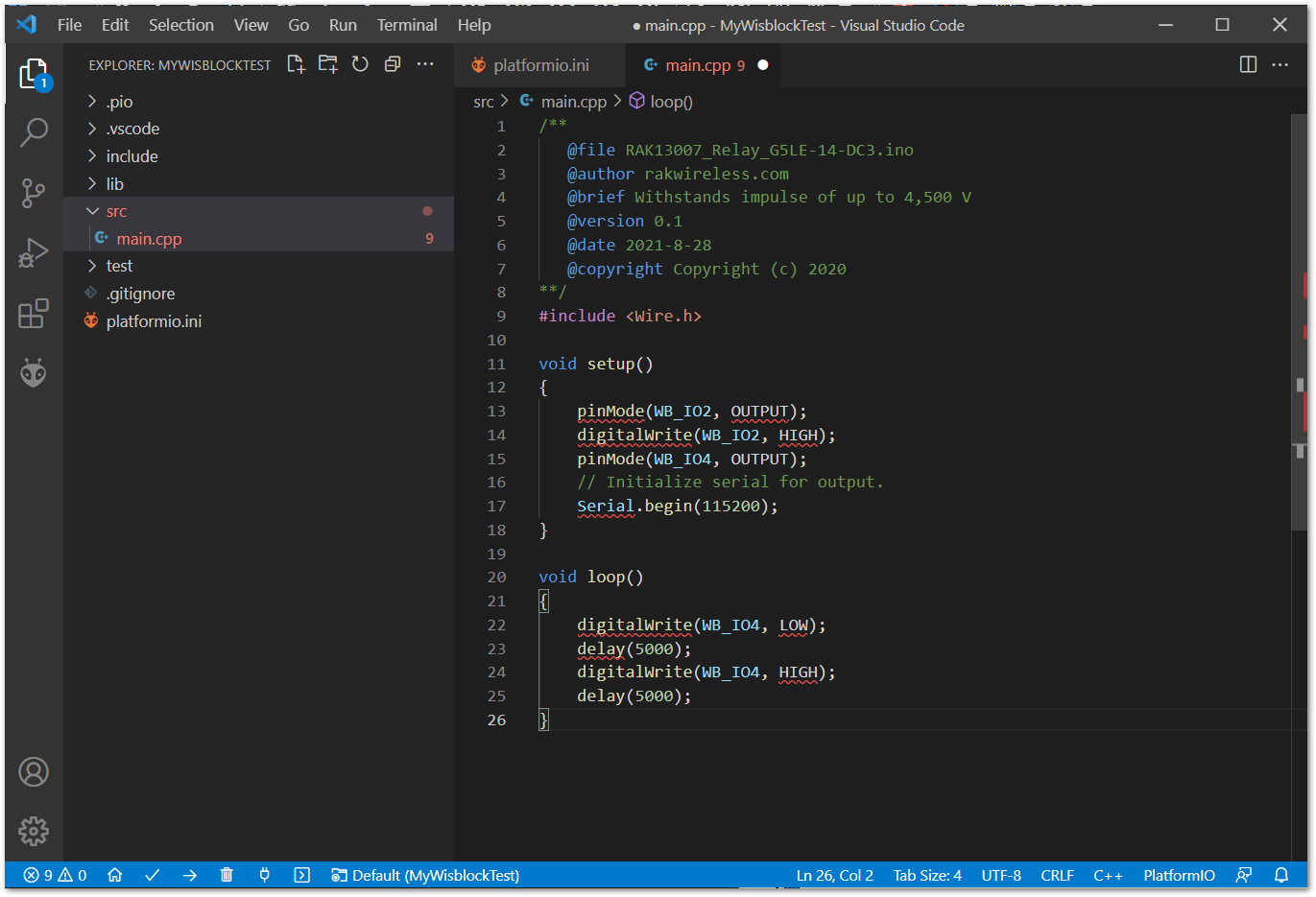Viewport: 1316px width, 897px height.
Task: Create a new file in Explorer
Action: tap(296, 64)
